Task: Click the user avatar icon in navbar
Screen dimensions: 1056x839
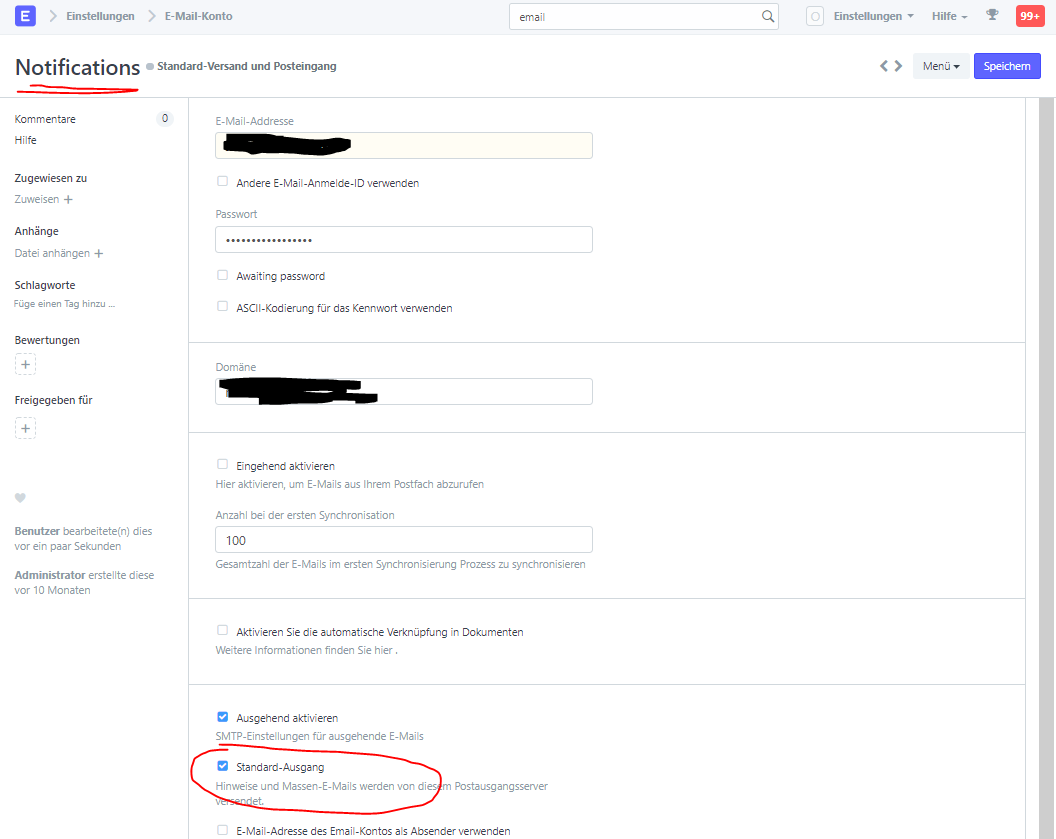Action: [x=814, y=16]
